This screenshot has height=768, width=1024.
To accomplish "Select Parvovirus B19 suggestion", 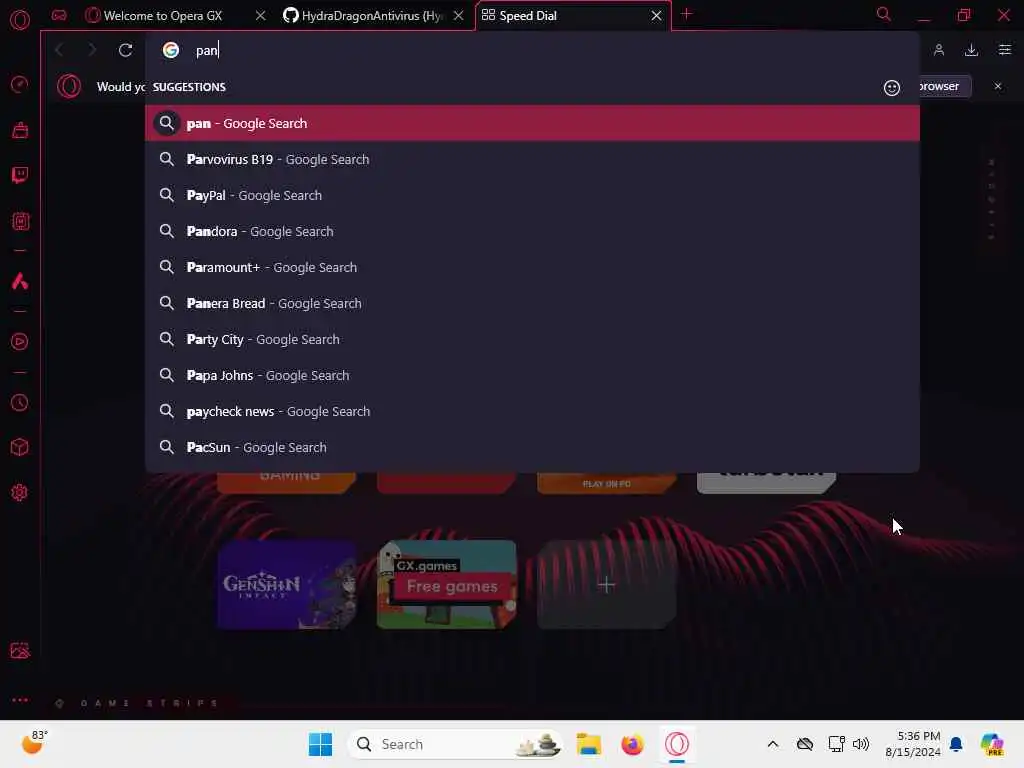I will point(532,159).
